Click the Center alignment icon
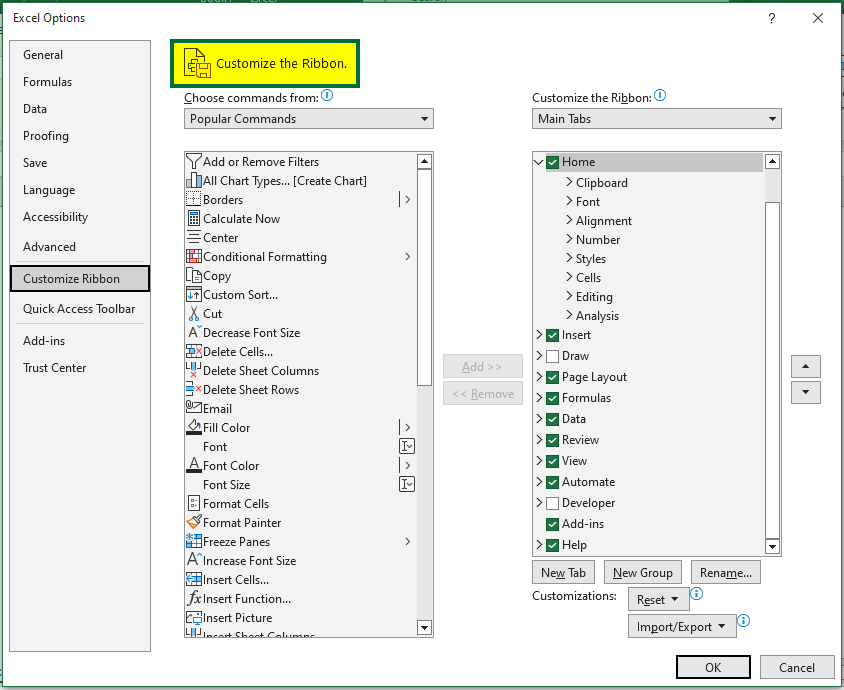The image size is (844, 690). pyautogui.click(x=193, y=237)
